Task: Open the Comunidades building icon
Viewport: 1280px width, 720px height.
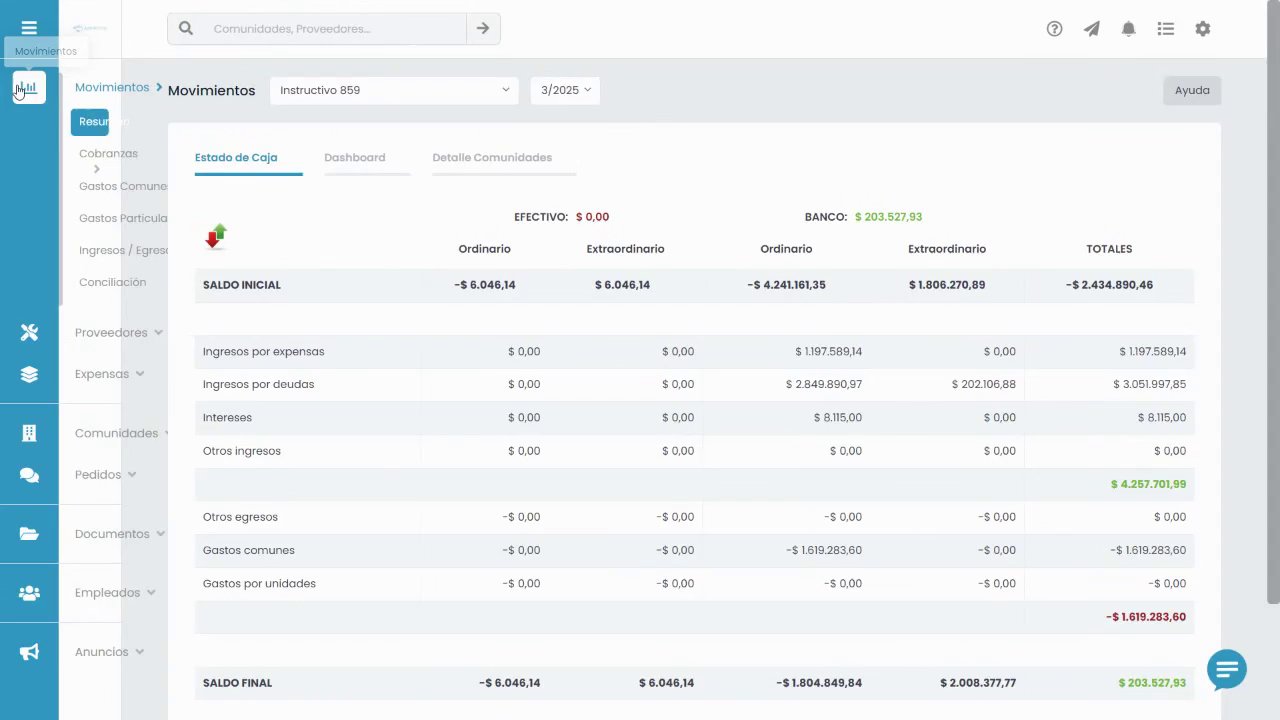Action: click(x=29, y=433)
